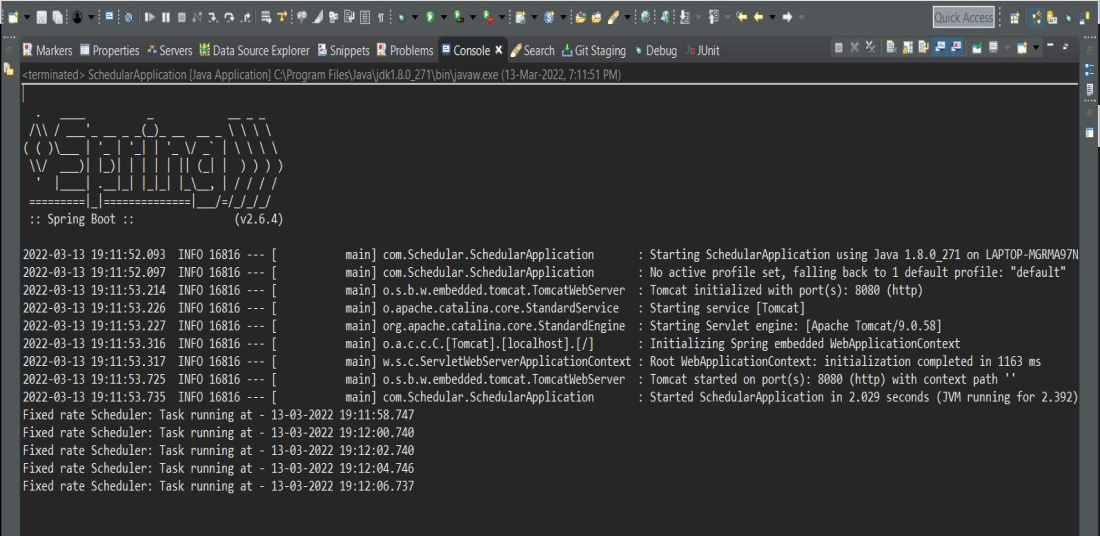Switch to the Properties tab
Image resolution: width=1100 pixels, height=536 pixels.
click(109, 51)
